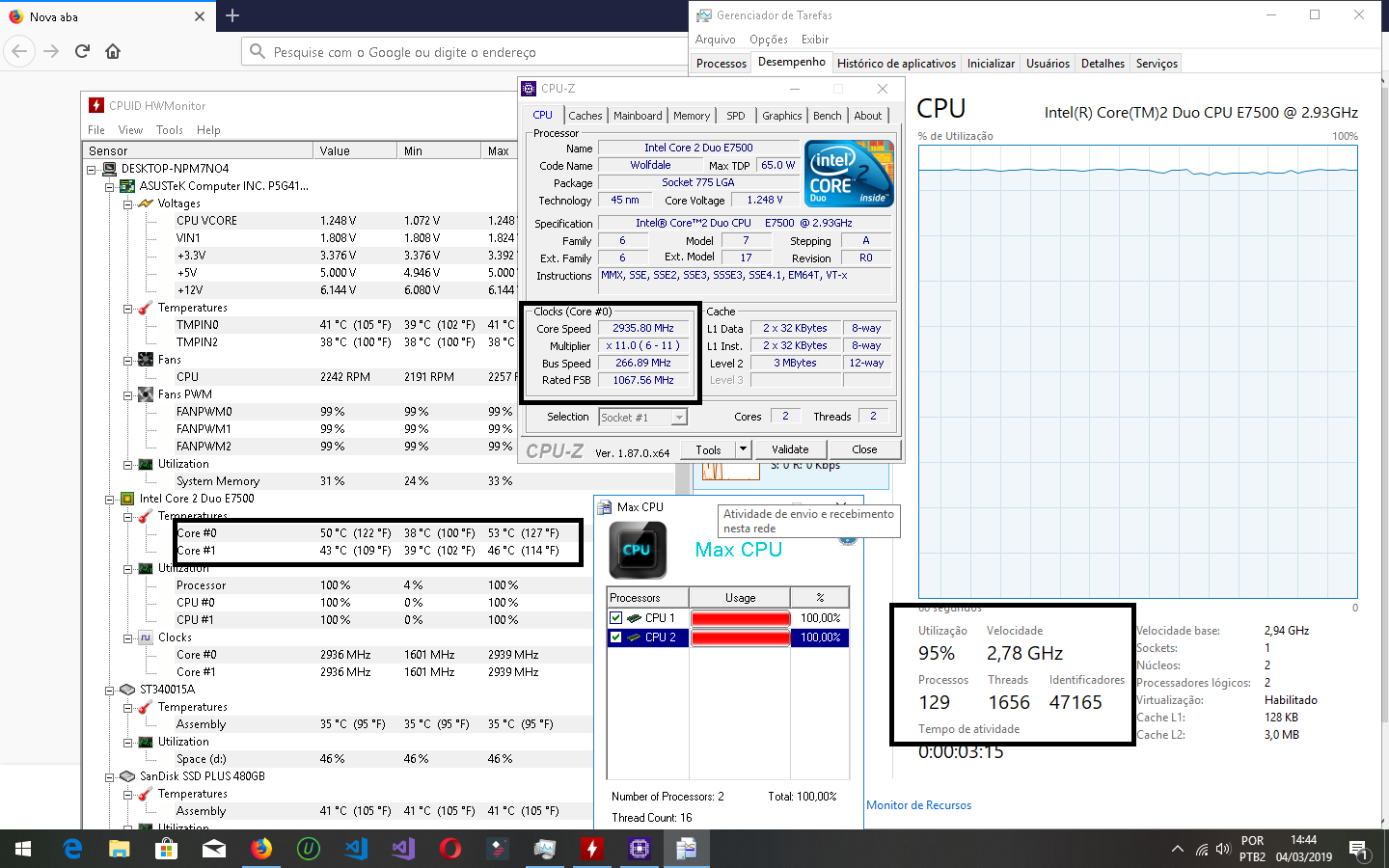This screenshot has width=1389, height=868.
Task: Collapse the Voltages group
Action: [x=128, y=203]
